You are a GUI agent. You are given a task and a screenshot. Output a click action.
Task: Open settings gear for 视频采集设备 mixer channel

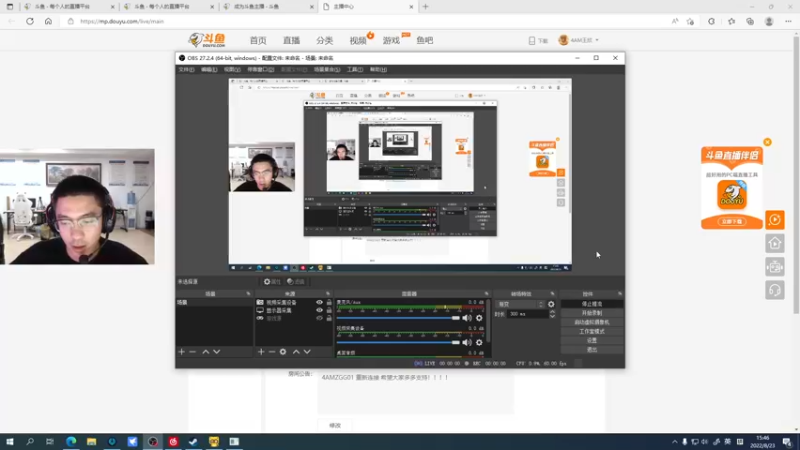tap(479, 342)
